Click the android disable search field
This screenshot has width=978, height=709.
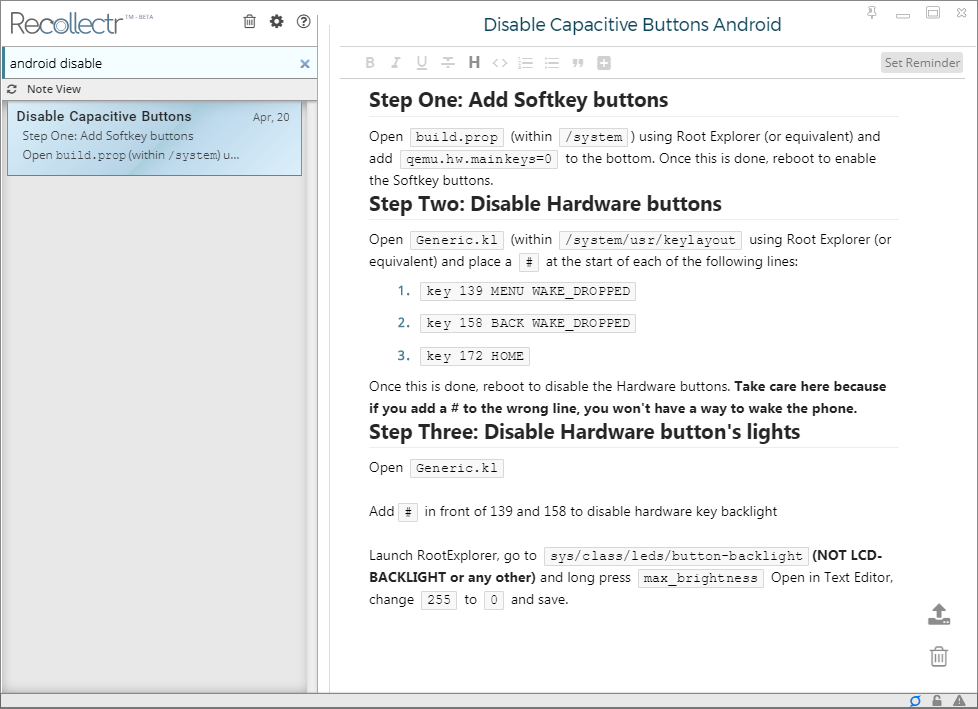150,63
